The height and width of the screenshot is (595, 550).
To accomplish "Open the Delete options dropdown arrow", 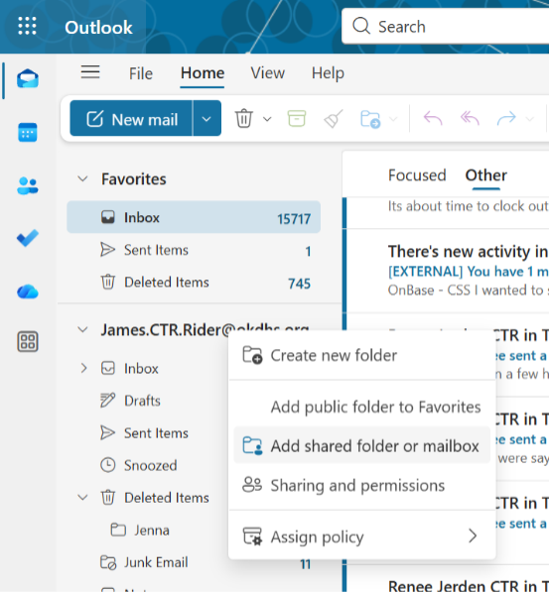I will [267, 119].
